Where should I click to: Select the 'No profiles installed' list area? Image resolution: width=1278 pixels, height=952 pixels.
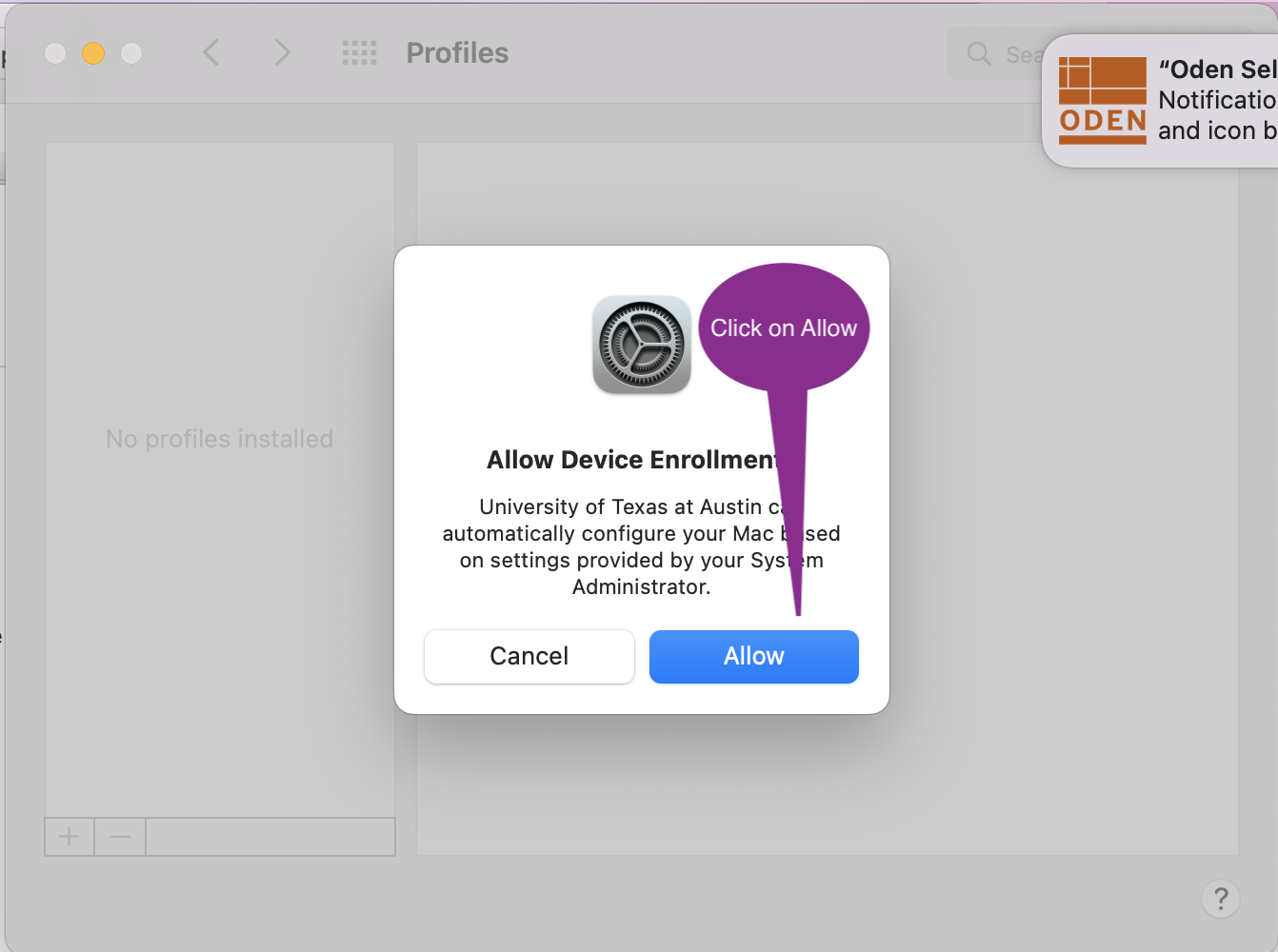point(219,439)
